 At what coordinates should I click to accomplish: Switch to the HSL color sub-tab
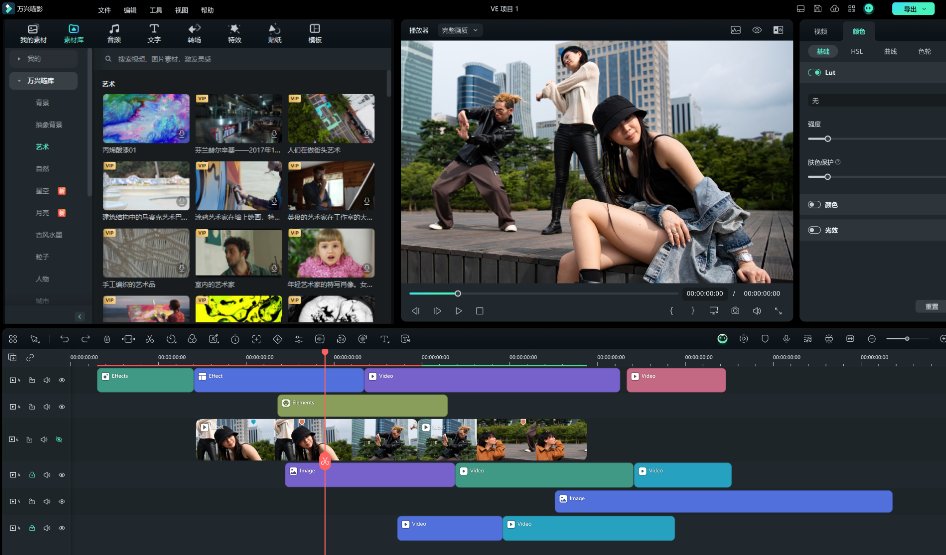[x=857, y=52]
